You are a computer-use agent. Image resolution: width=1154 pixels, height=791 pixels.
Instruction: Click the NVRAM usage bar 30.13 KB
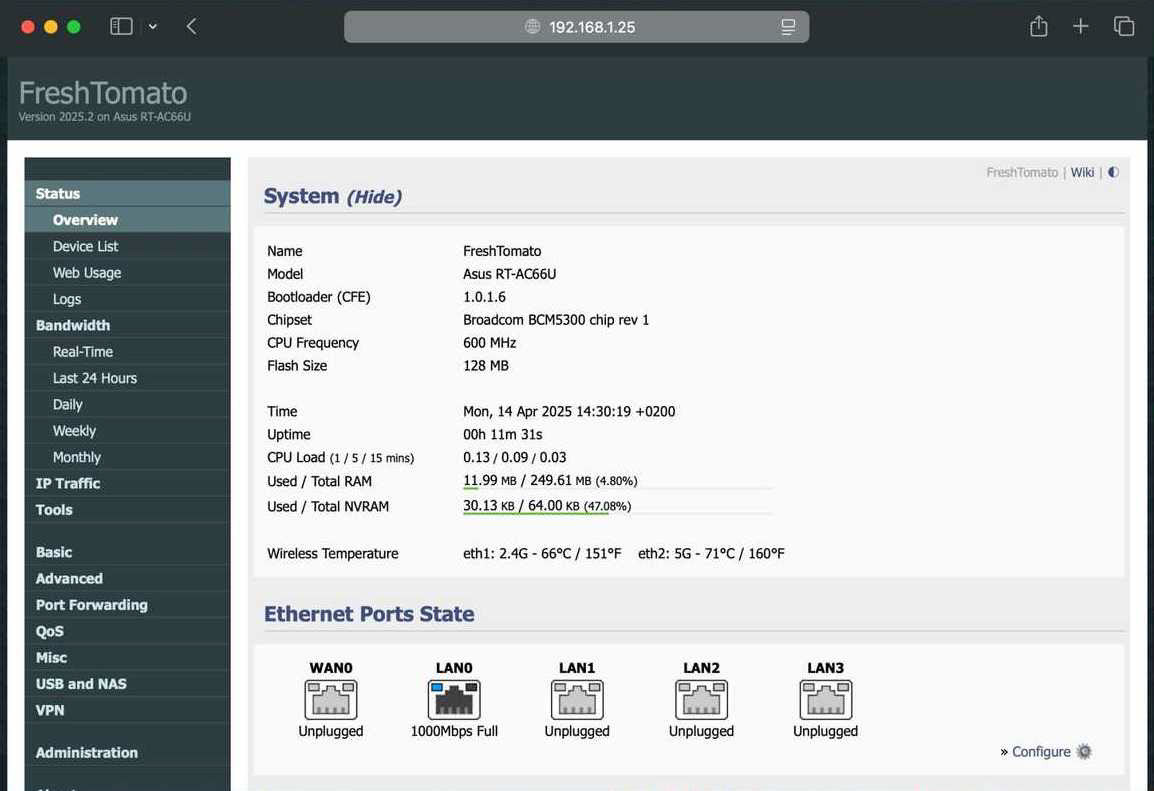[617, 507]
